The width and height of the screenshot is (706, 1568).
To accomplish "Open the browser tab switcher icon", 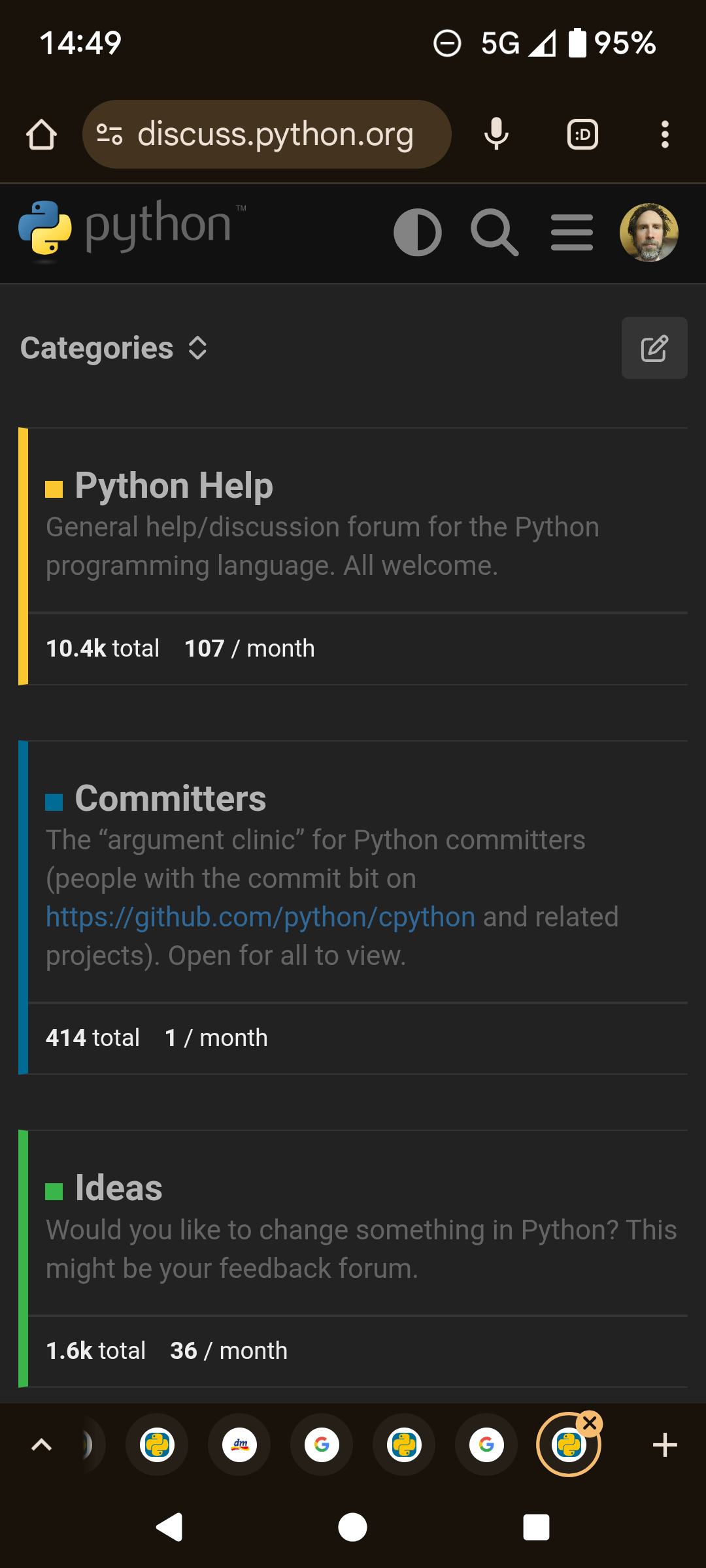I will pos(582,135).
